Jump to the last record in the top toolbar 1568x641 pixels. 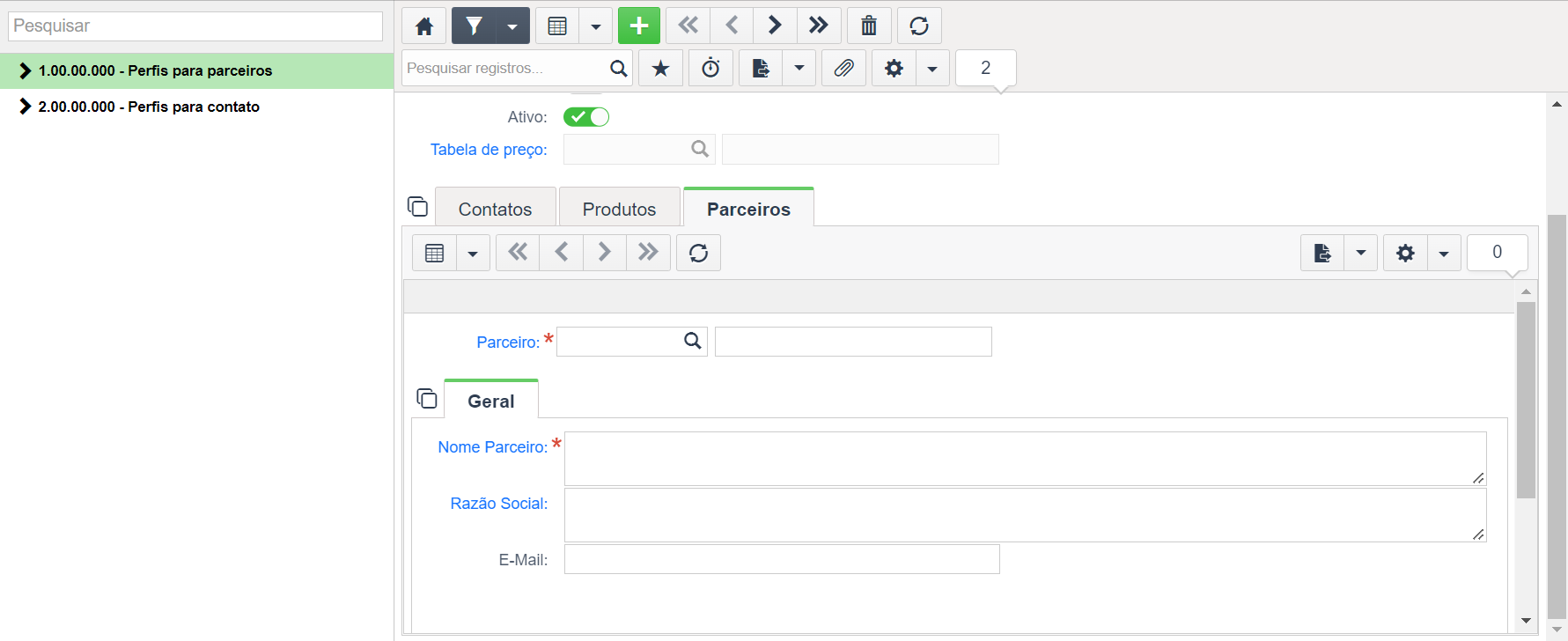click(819, 26)
